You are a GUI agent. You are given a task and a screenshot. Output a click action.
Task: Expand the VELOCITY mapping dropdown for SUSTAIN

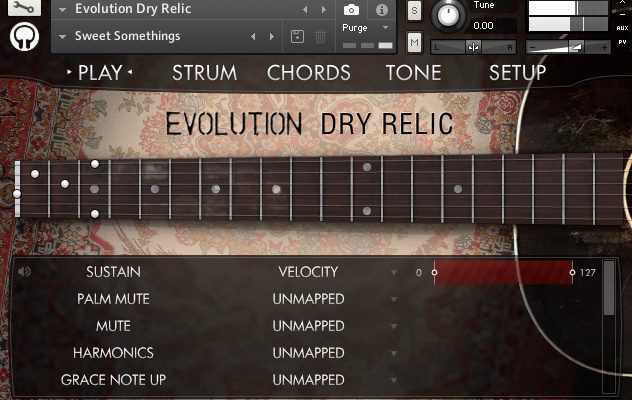pos(394,273)
